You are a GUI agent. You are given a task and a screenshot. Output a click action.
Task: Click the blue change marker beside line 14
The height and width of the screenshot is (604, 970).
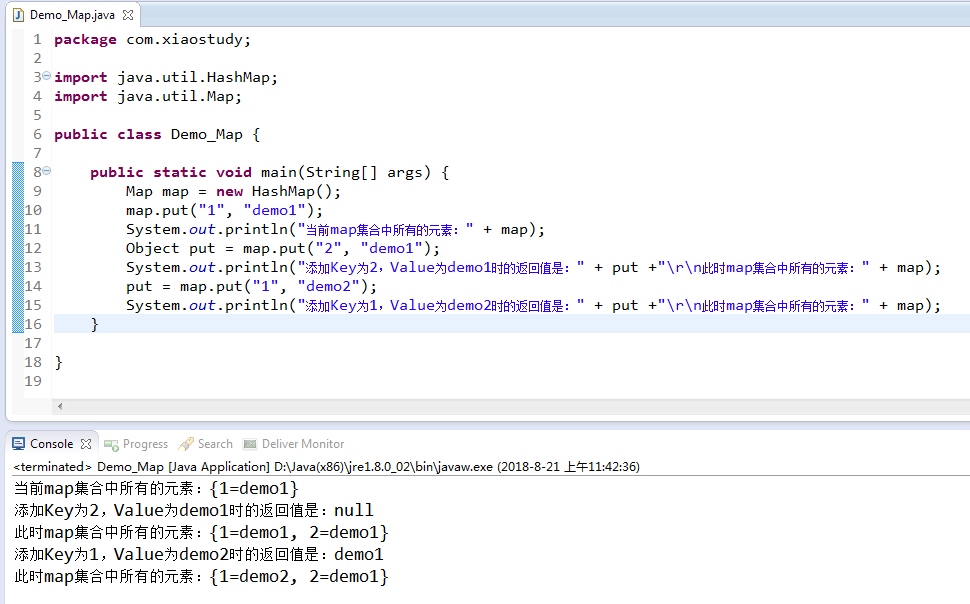click(x=18, y=286)
